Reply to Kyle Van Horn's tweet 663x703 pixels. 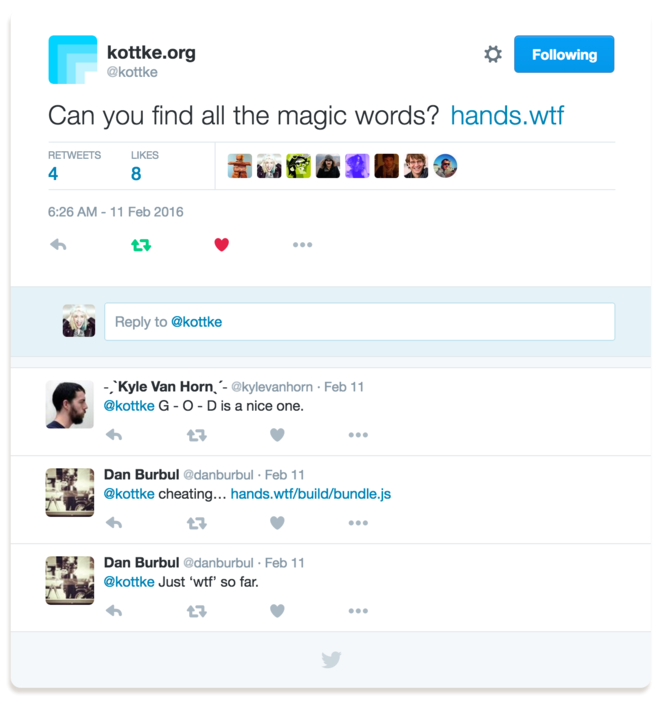click(x=114, y=435)
